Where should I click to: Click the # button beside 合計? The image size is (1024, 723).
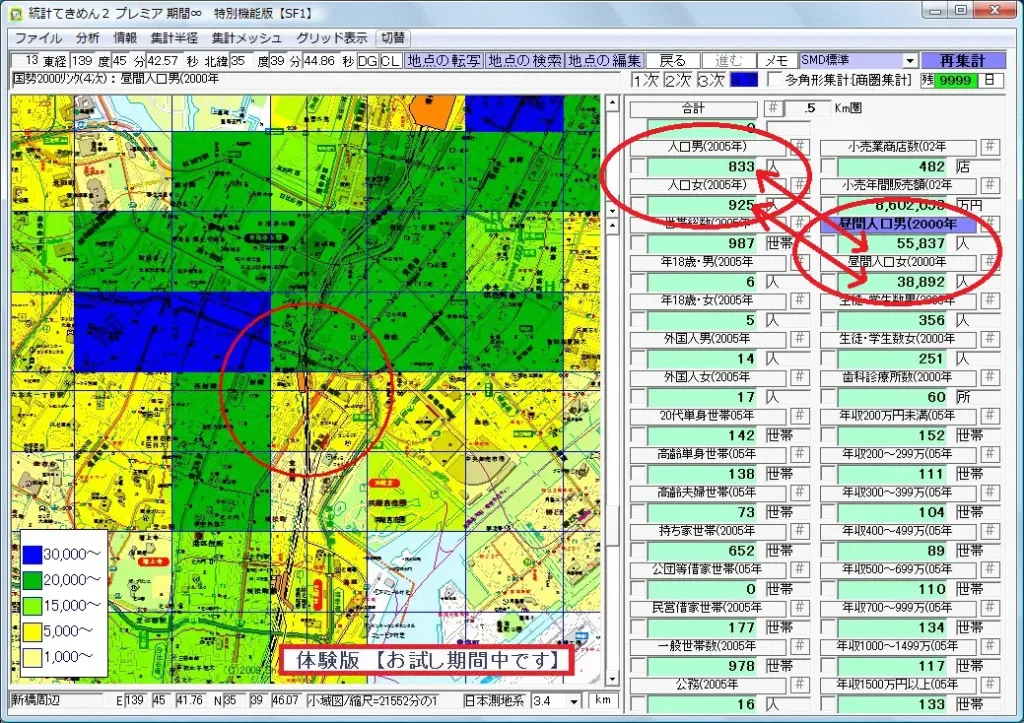(773, 109)
